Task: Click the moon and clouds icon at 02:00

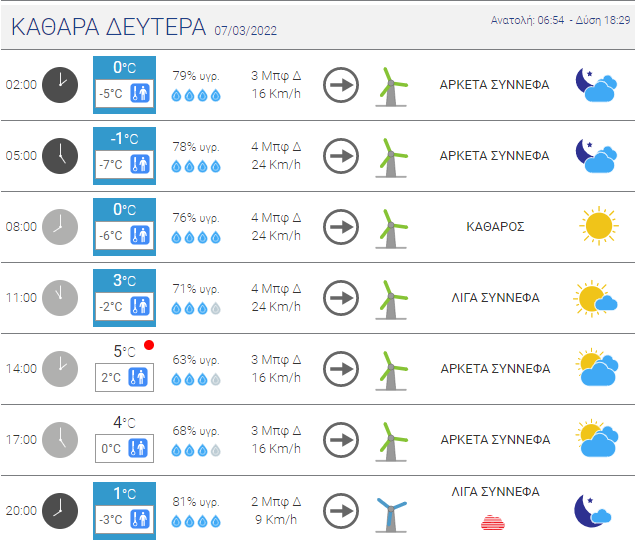Action: tap(596, 85)
